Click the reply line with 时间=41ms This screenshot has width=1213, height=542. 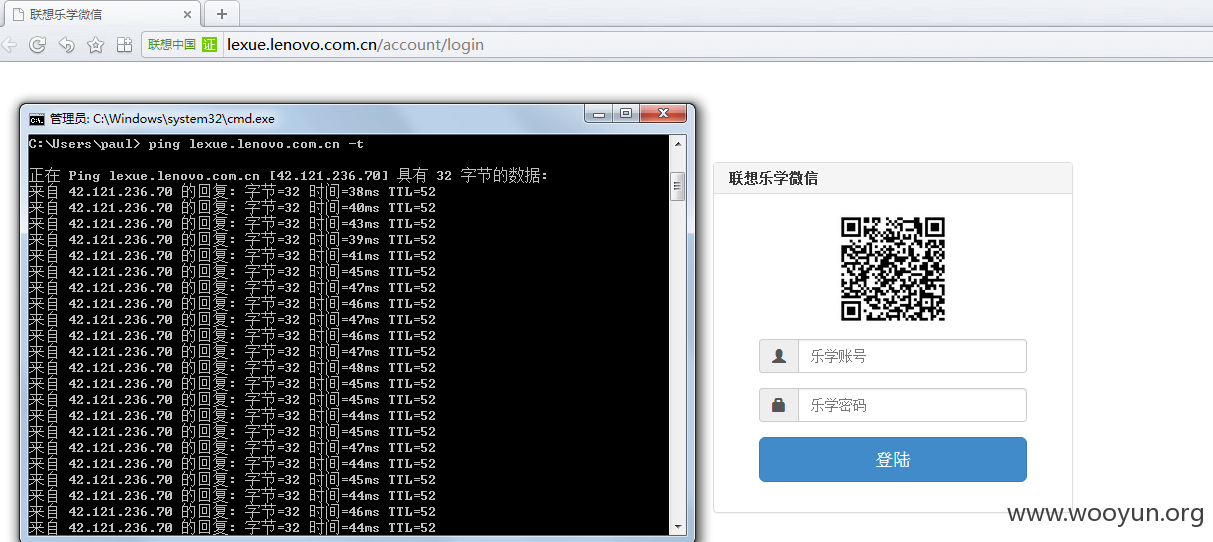tap(232, 256)
